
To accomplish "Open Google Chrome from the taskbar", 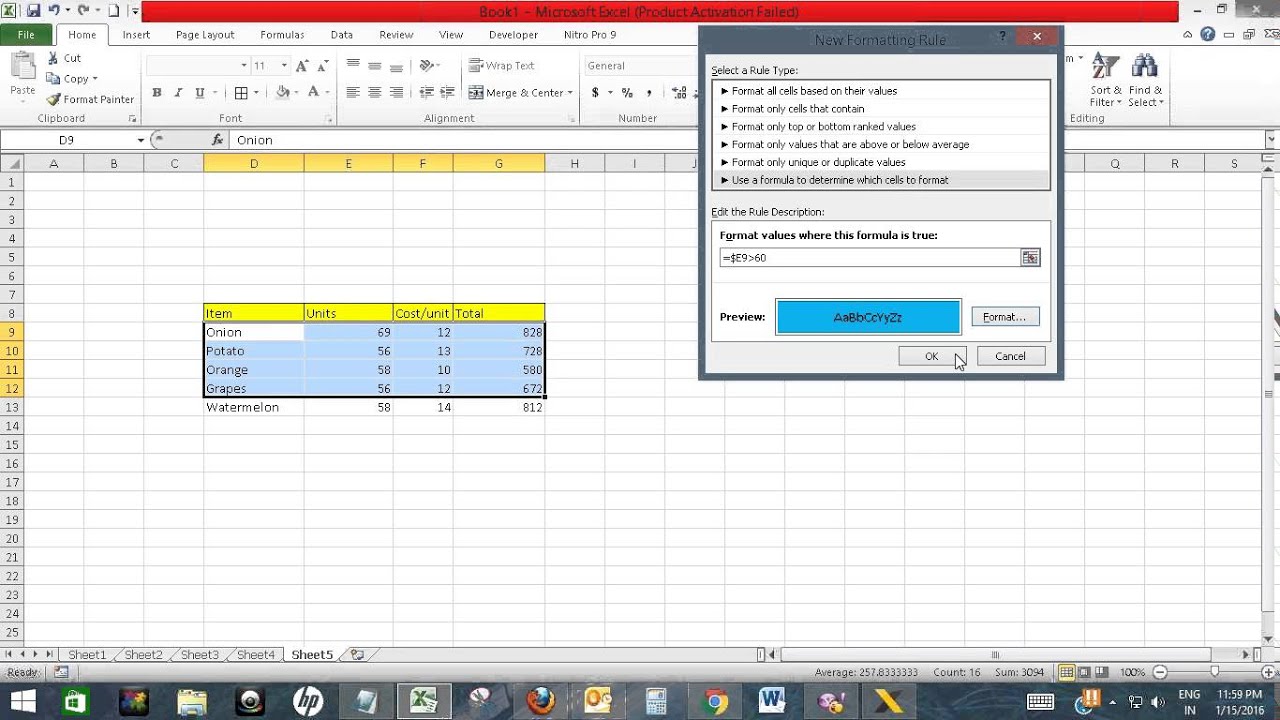I will (x=714, y=700).
